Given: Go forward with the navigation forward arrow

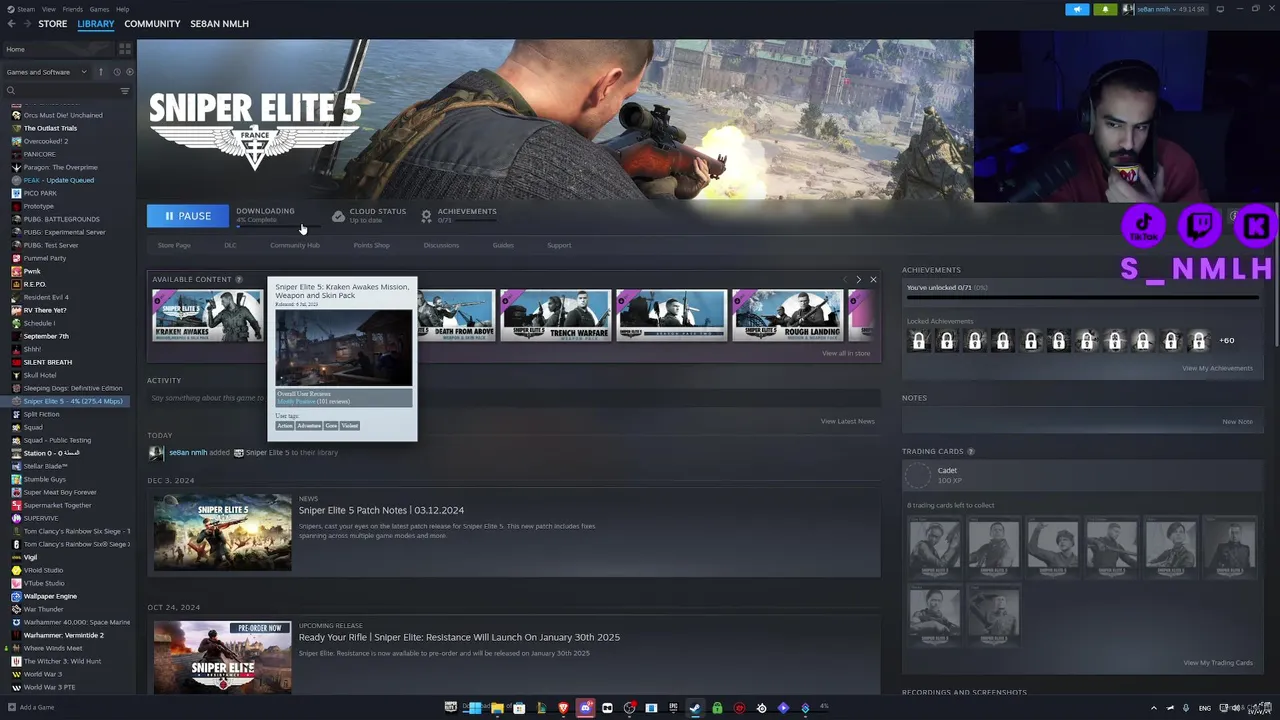Looking at the screenshot, I should coord(26,23).
